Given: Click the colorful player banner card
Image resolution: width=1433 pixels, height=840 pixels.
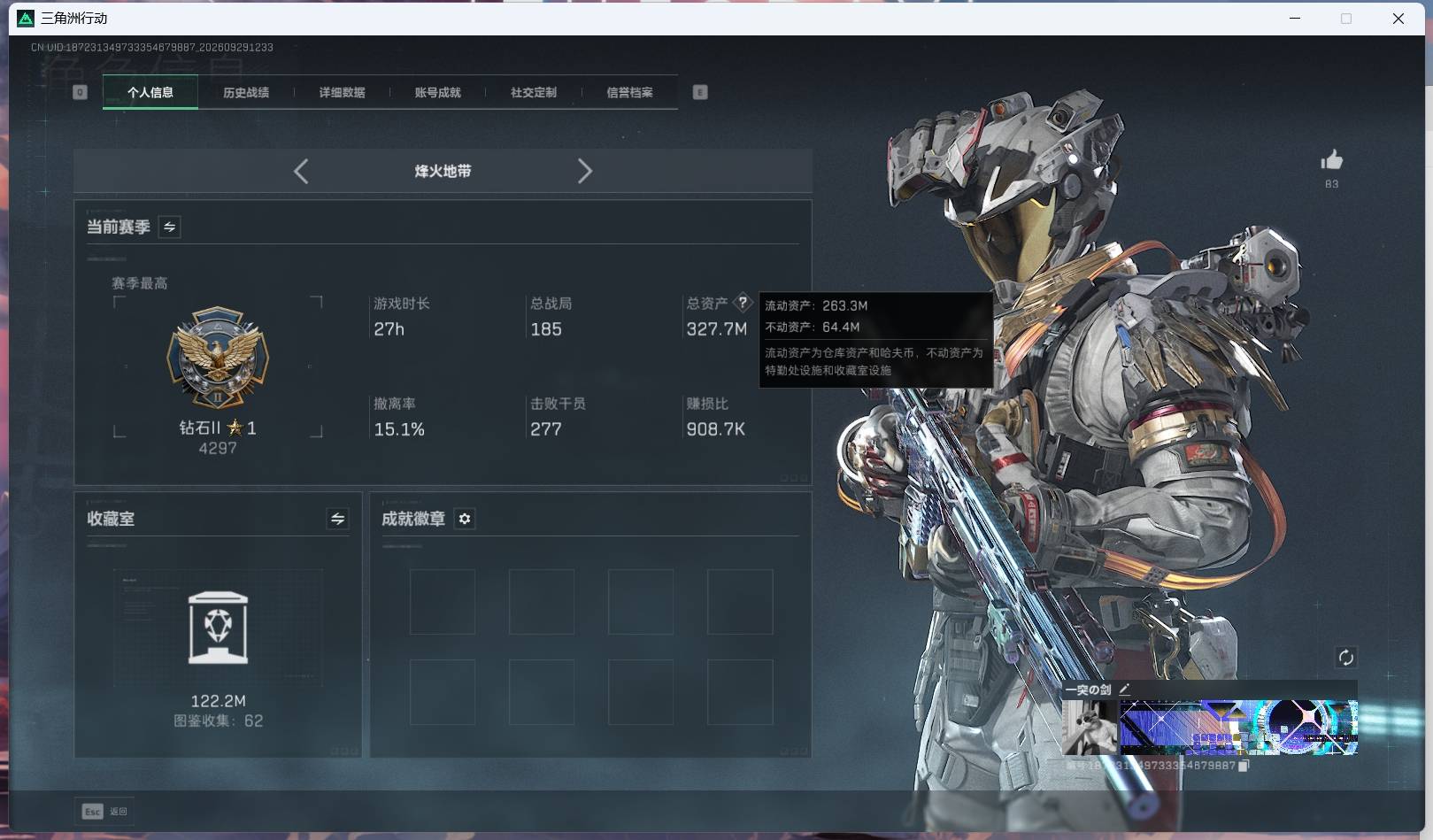Looking at the screenshot, I should pos(1238,728).
